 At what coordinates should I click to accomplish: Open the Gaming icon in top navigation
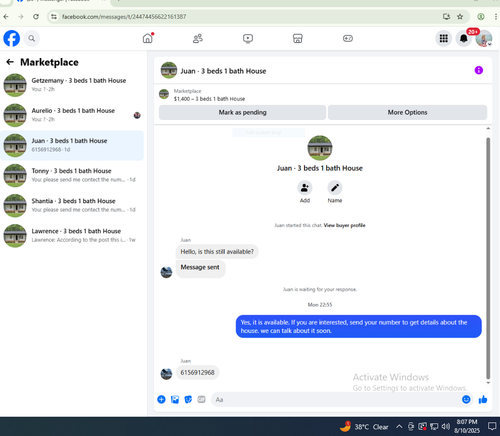click(348, 38)
